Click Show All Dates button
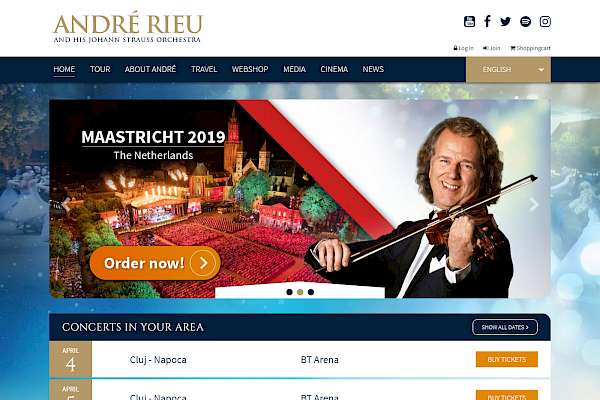The height and width of the screenshot is (400, 600). tap(505, 327)
